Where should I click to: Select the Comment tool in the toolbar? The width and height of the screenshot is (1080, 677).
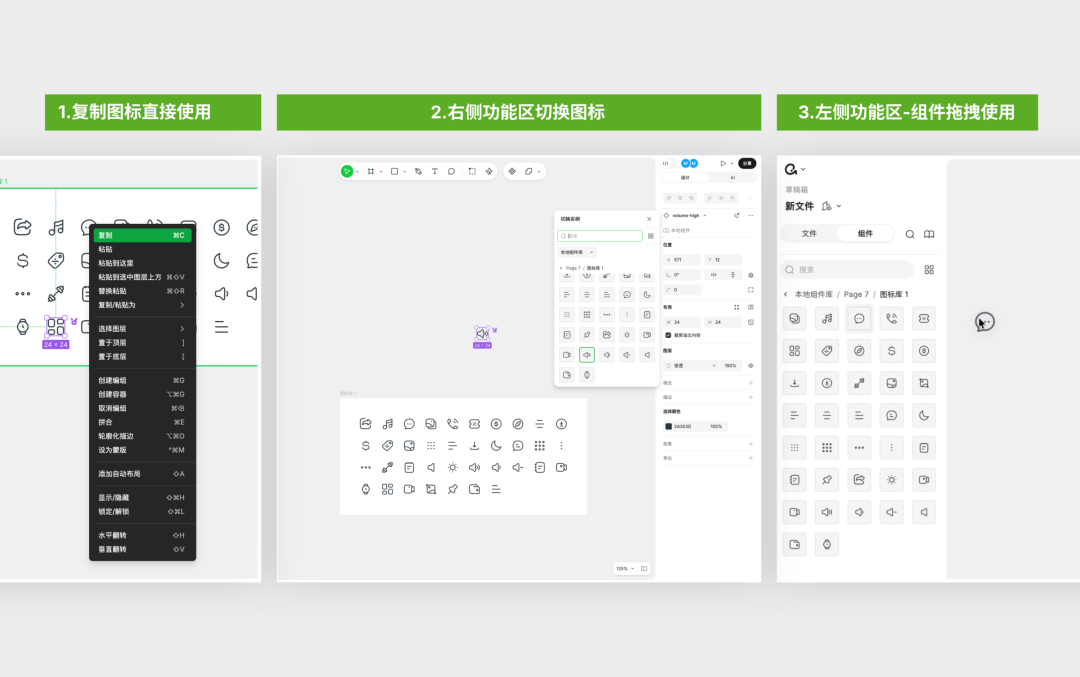pyautogui.click(x=452, y=171)
